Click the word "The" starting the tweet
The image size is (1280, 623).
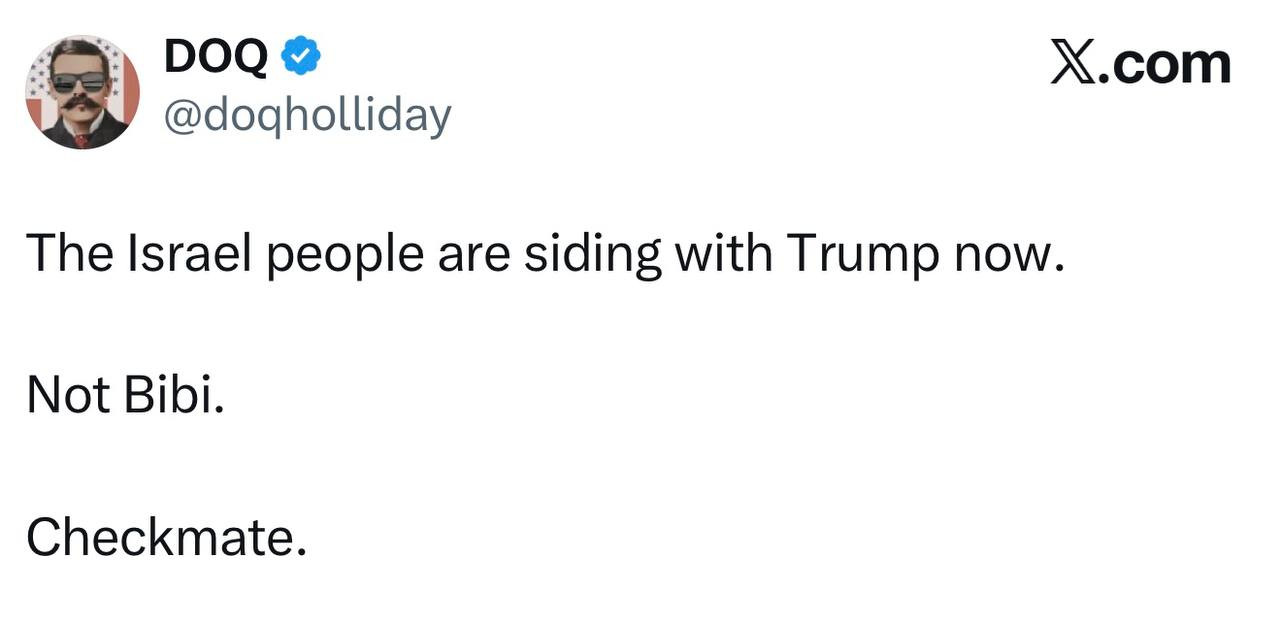tap(69, 254)
